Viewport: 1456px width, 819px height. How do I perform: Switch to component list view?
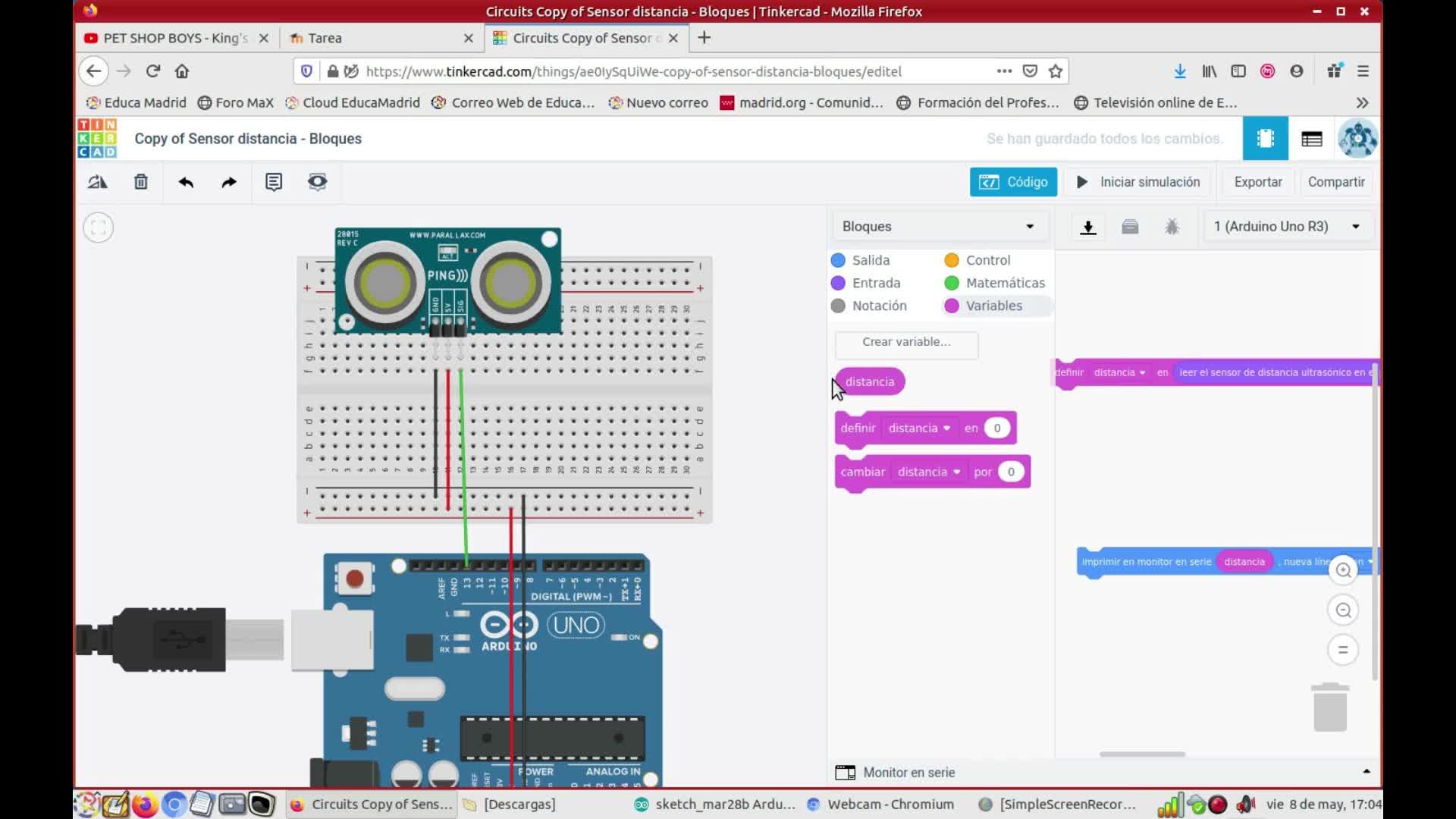coord(1311,139)
